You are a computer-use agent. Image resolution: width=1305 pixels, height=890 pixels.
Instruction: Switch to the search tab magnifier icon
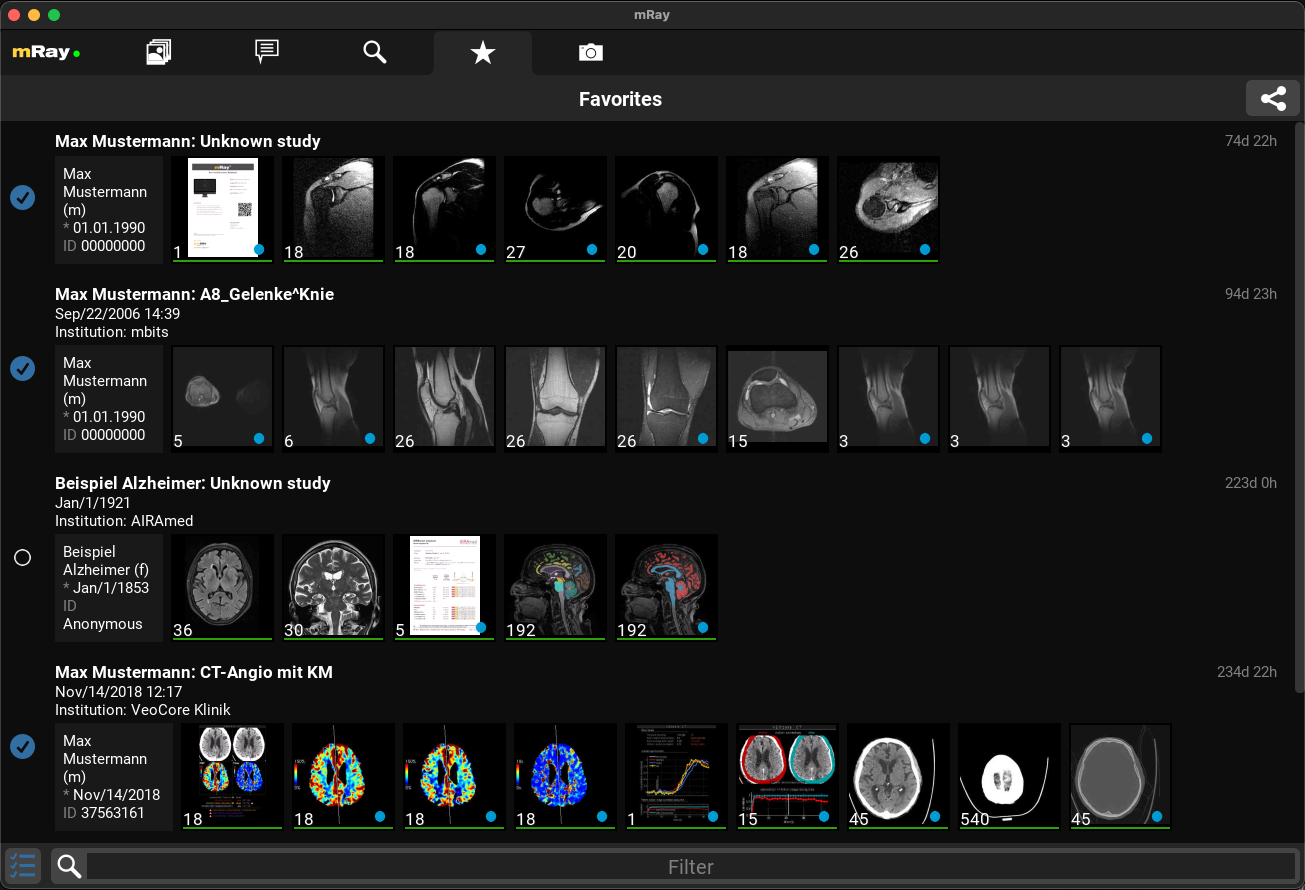pyautogui.click(x=374, y=52)
